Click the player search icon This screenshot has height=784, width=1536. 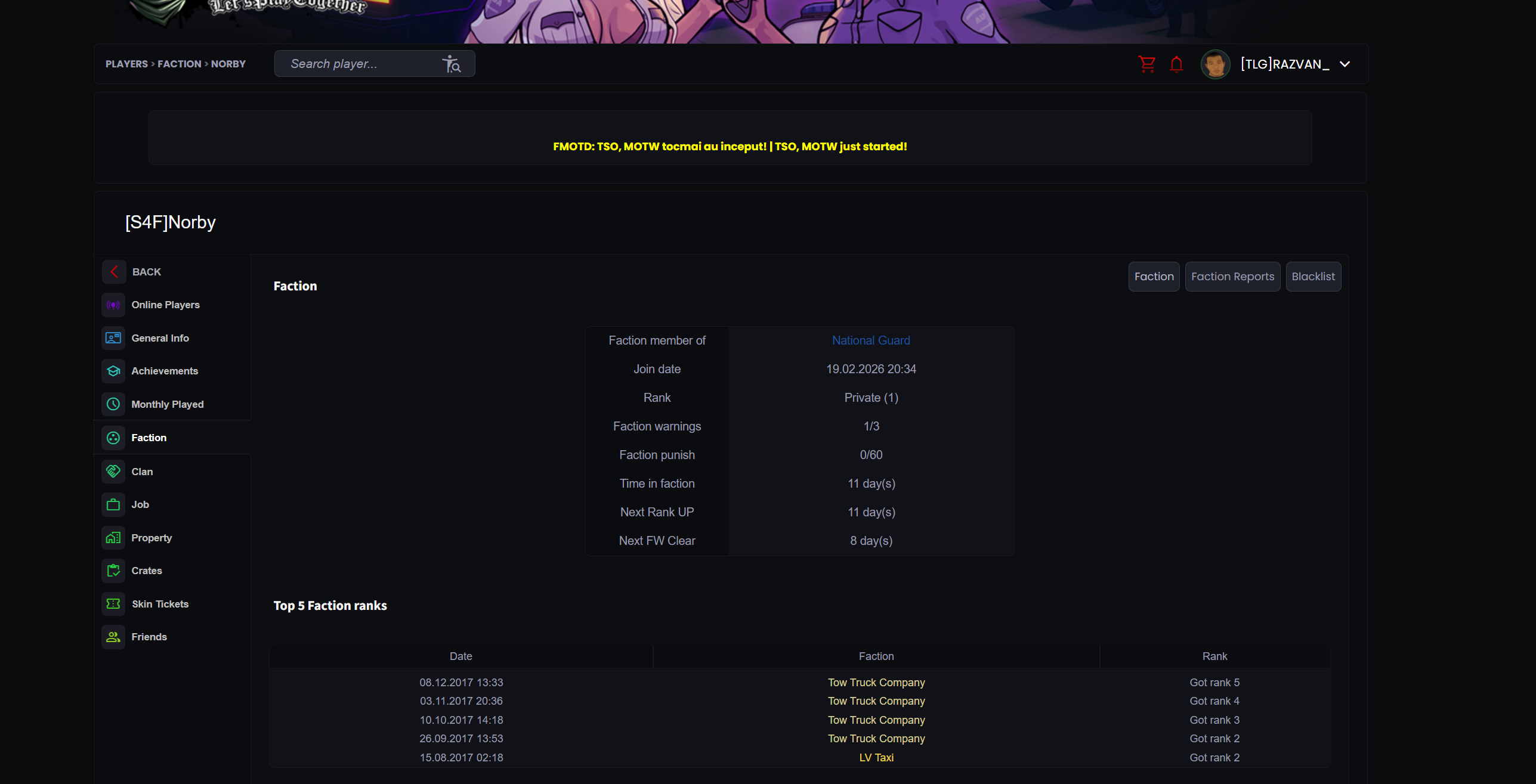click(452, 64)
